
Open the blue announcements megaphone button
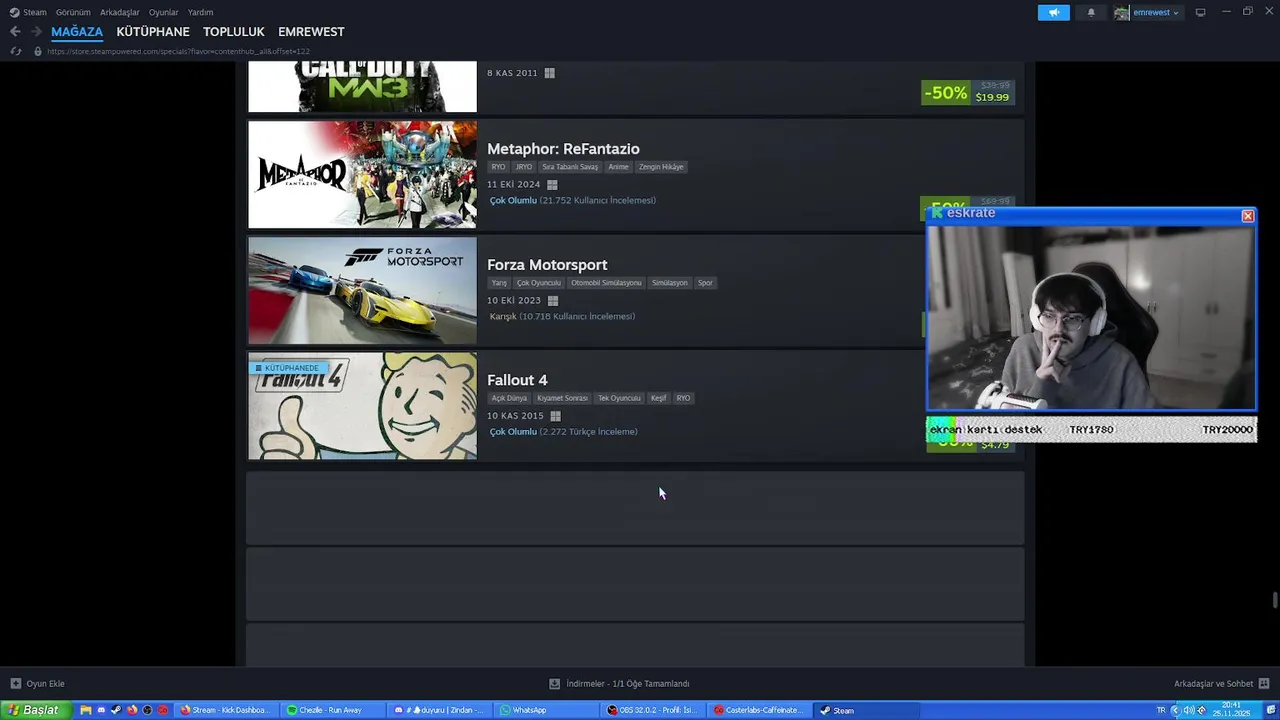(x=1053, y=12)
